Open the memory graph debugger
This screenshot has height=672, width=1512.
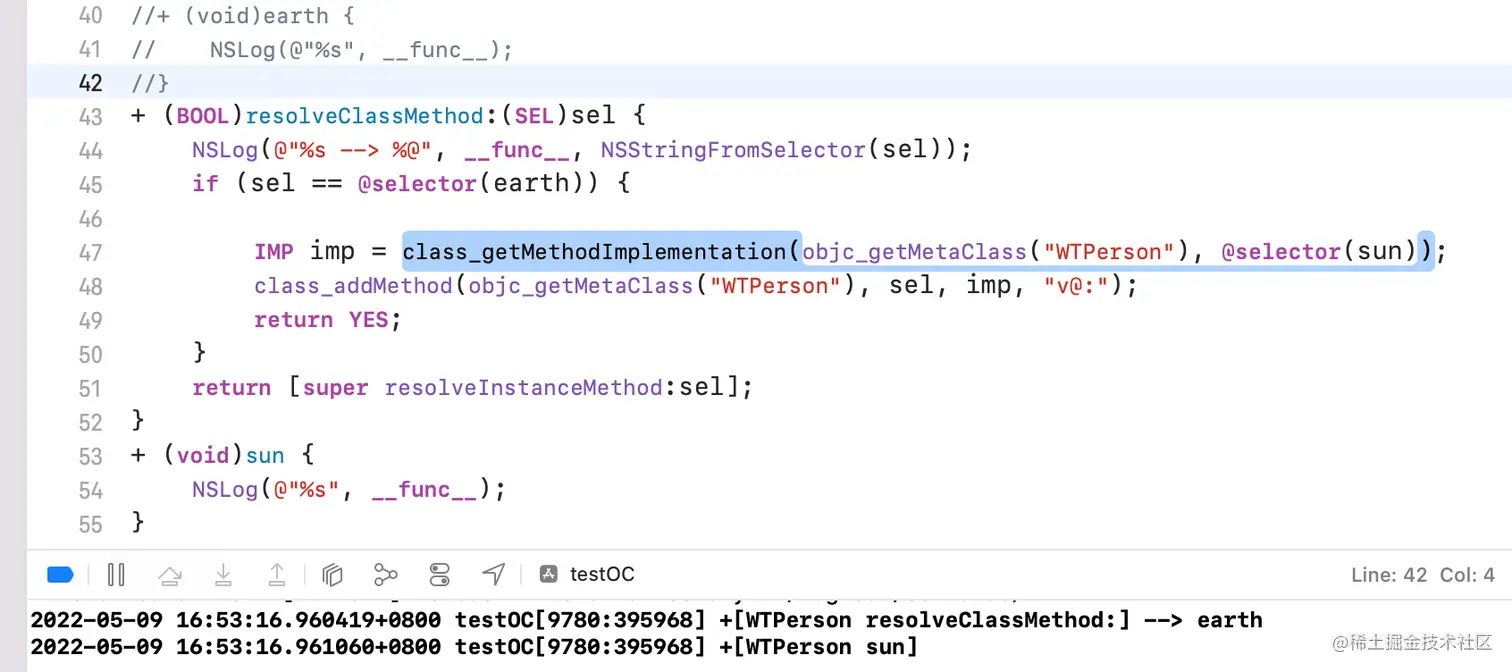(386, 574)
